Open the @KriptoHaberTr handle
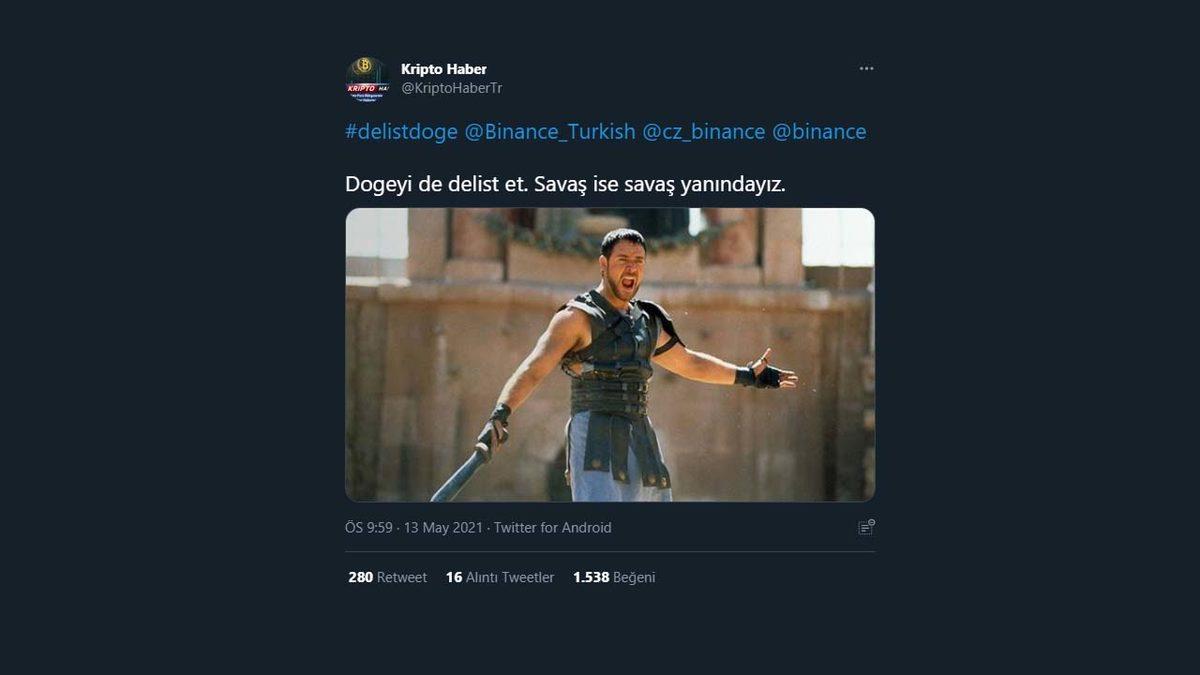Image resolution: width=1200 pixels, height=675 pixels. pyautogui.click(x=453, y=88)
